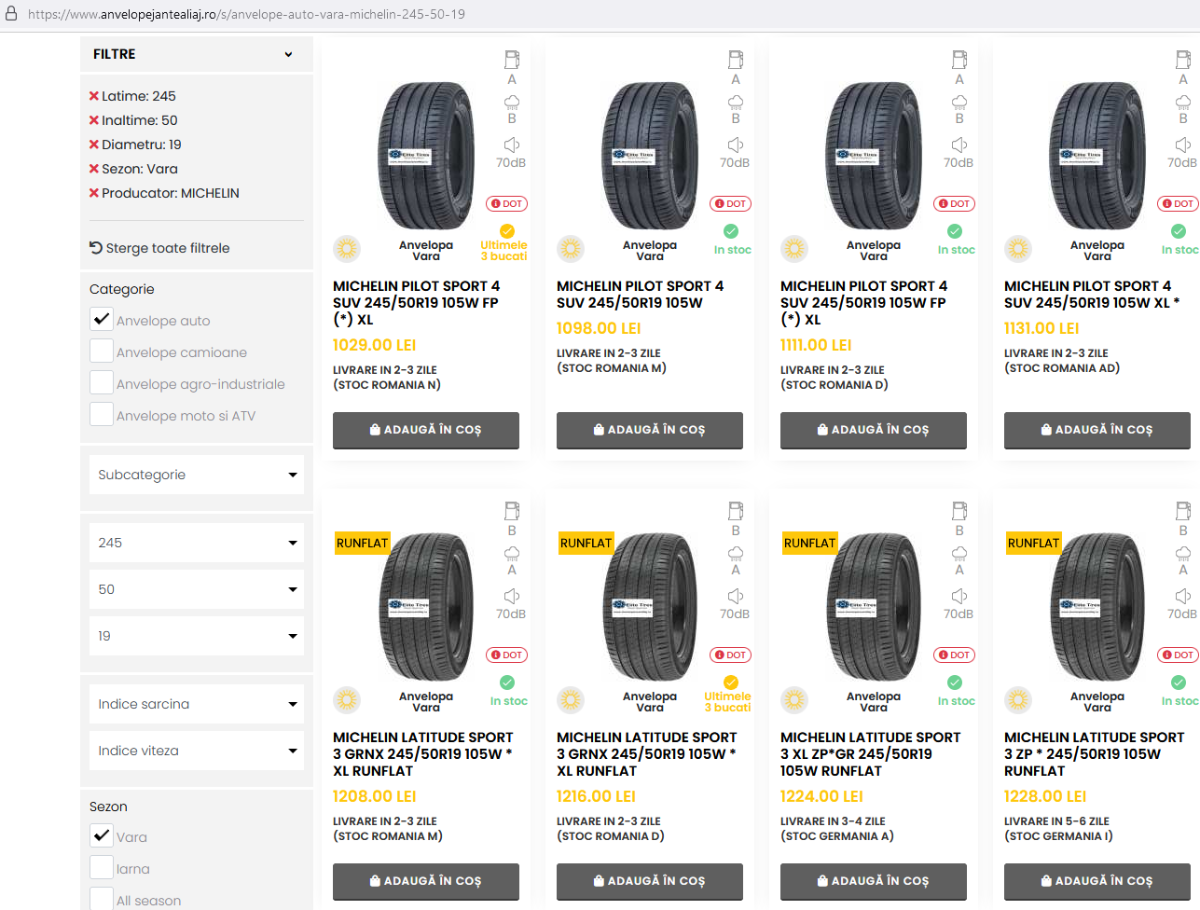Click the fuel efficiency icon on the 1029.00 LEI tire
The image size is (1200, 910).
(512, 59)
